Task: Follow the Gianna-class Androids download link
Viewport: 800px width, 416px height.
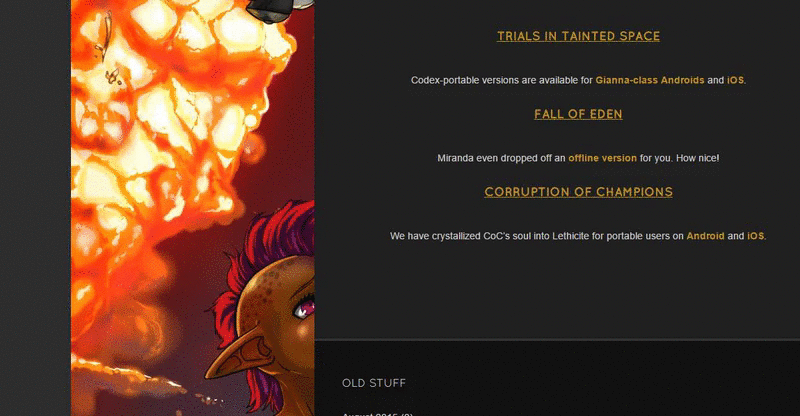Action: coord(649,80)
